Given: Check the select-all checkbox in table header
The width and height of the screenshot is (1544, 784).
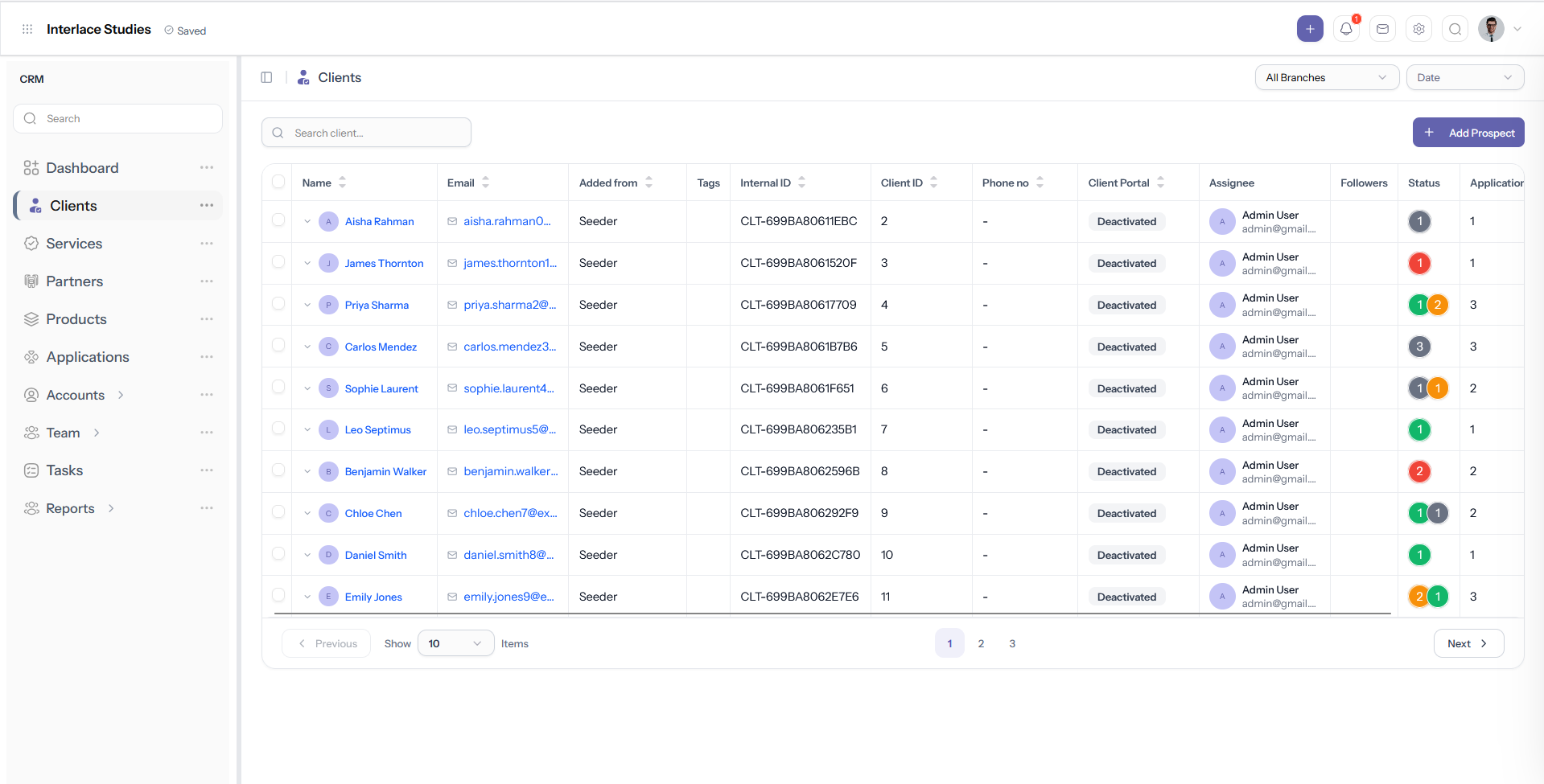Looking at the screenshot, I should coord(277,182).
